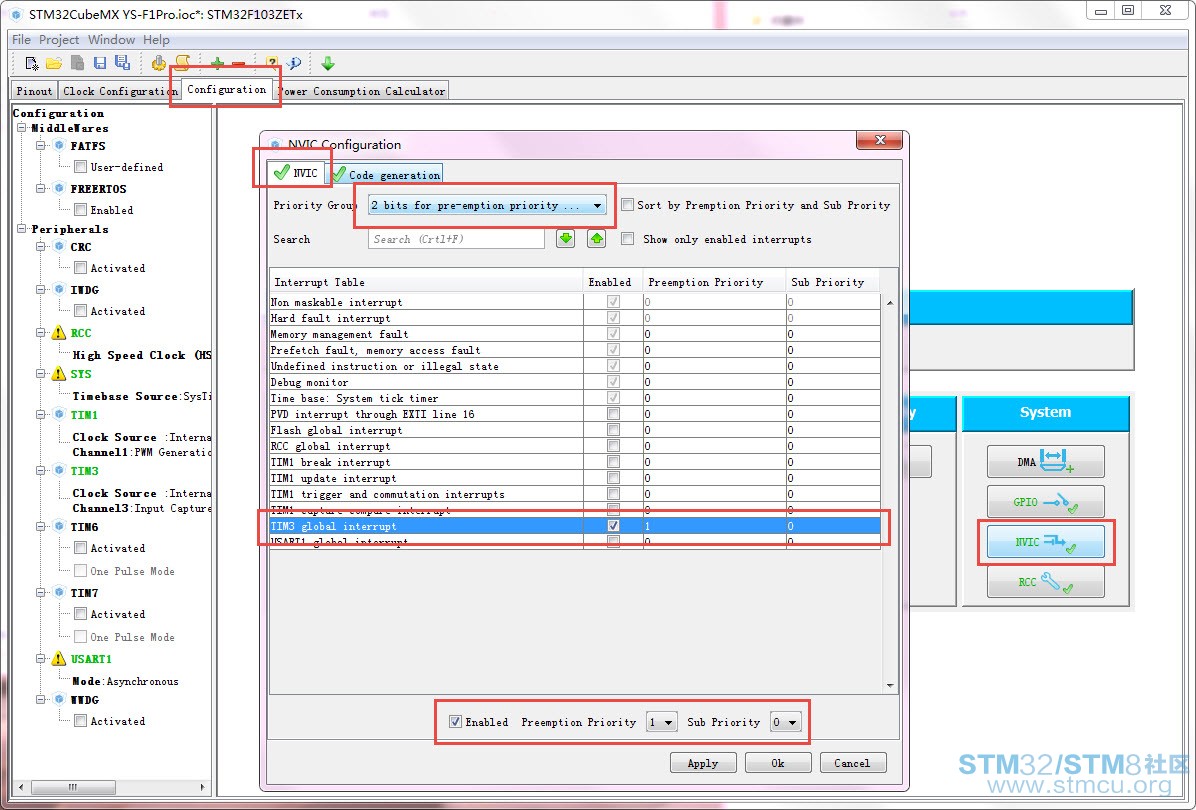
Task: Collapse the TIM1 tree node
Action: [41, 415]
